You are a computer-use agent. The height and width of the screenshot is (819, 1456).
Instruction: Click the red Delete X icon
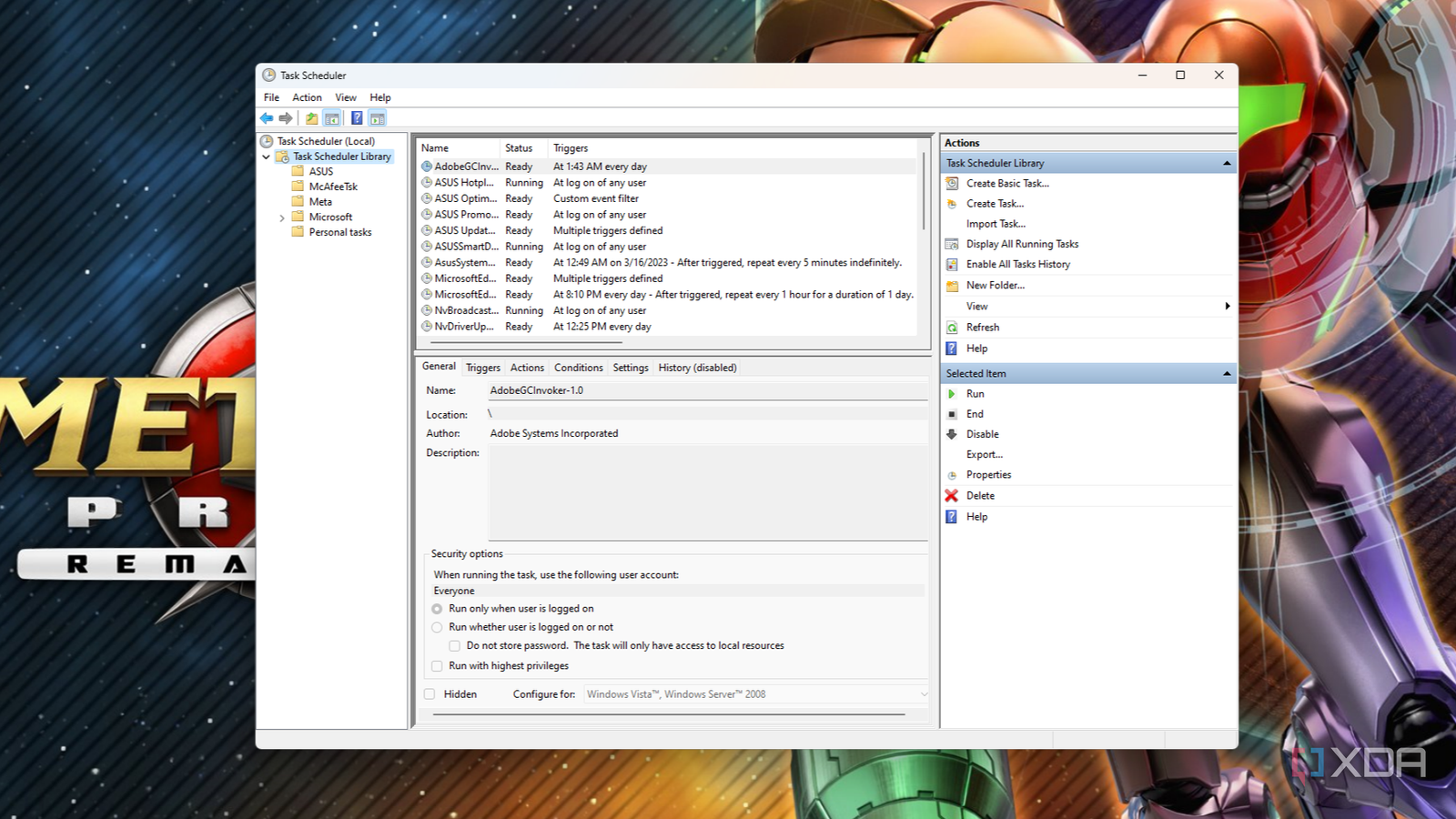coord(952,496)
